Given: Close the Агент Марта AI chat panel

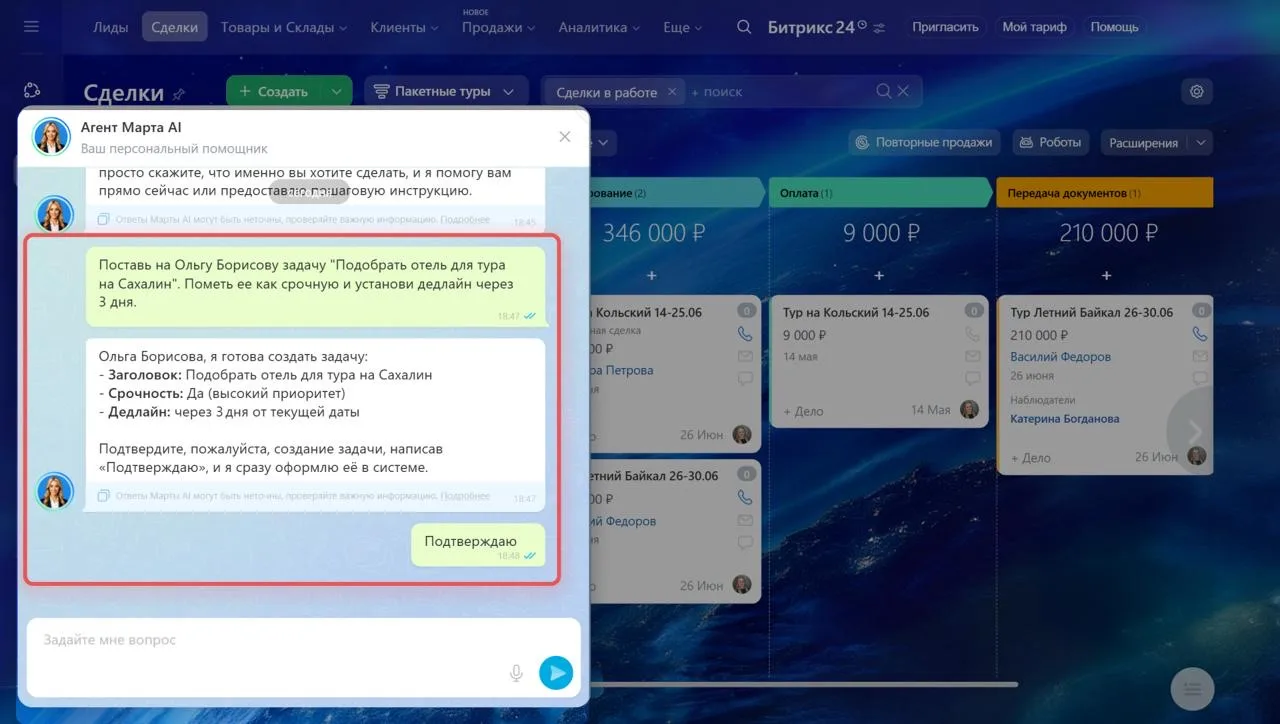Looking at the screenshot, I should pos(565,136).
